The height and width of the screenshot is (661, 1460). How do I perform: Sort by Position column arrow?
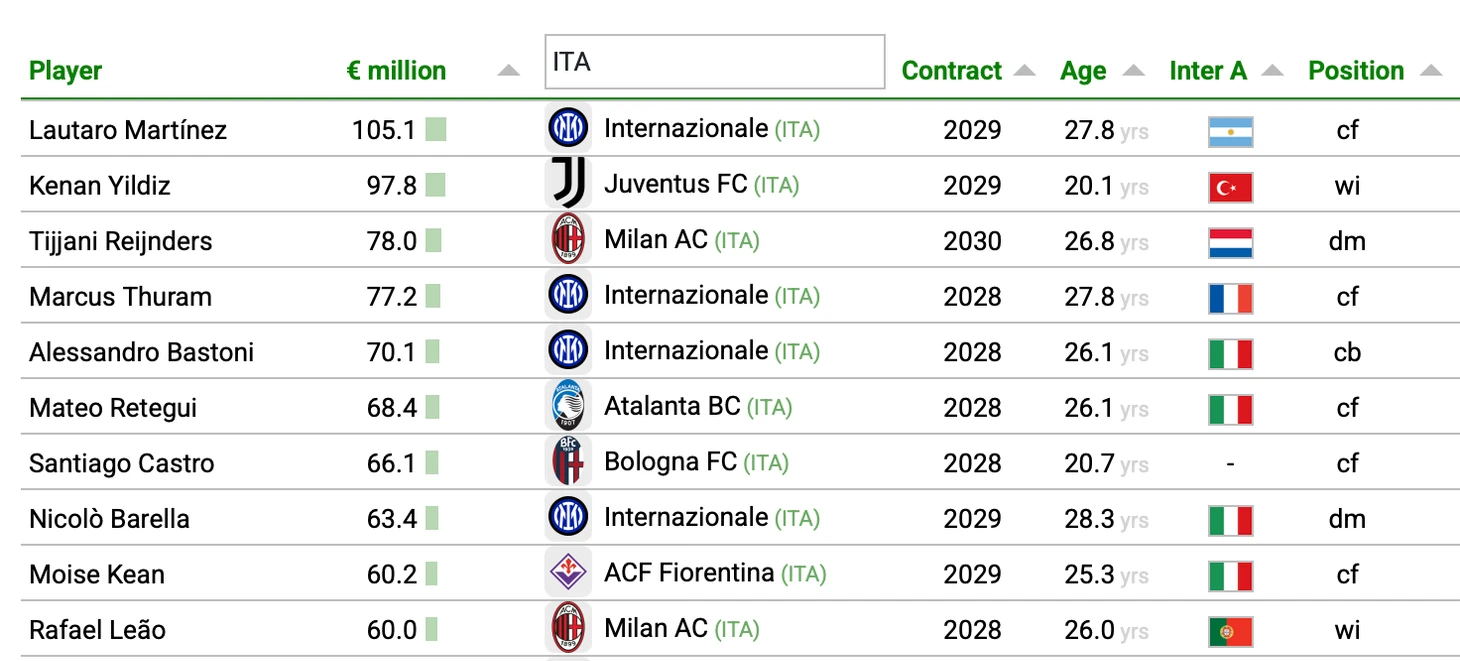click(x=1431, y=71)
